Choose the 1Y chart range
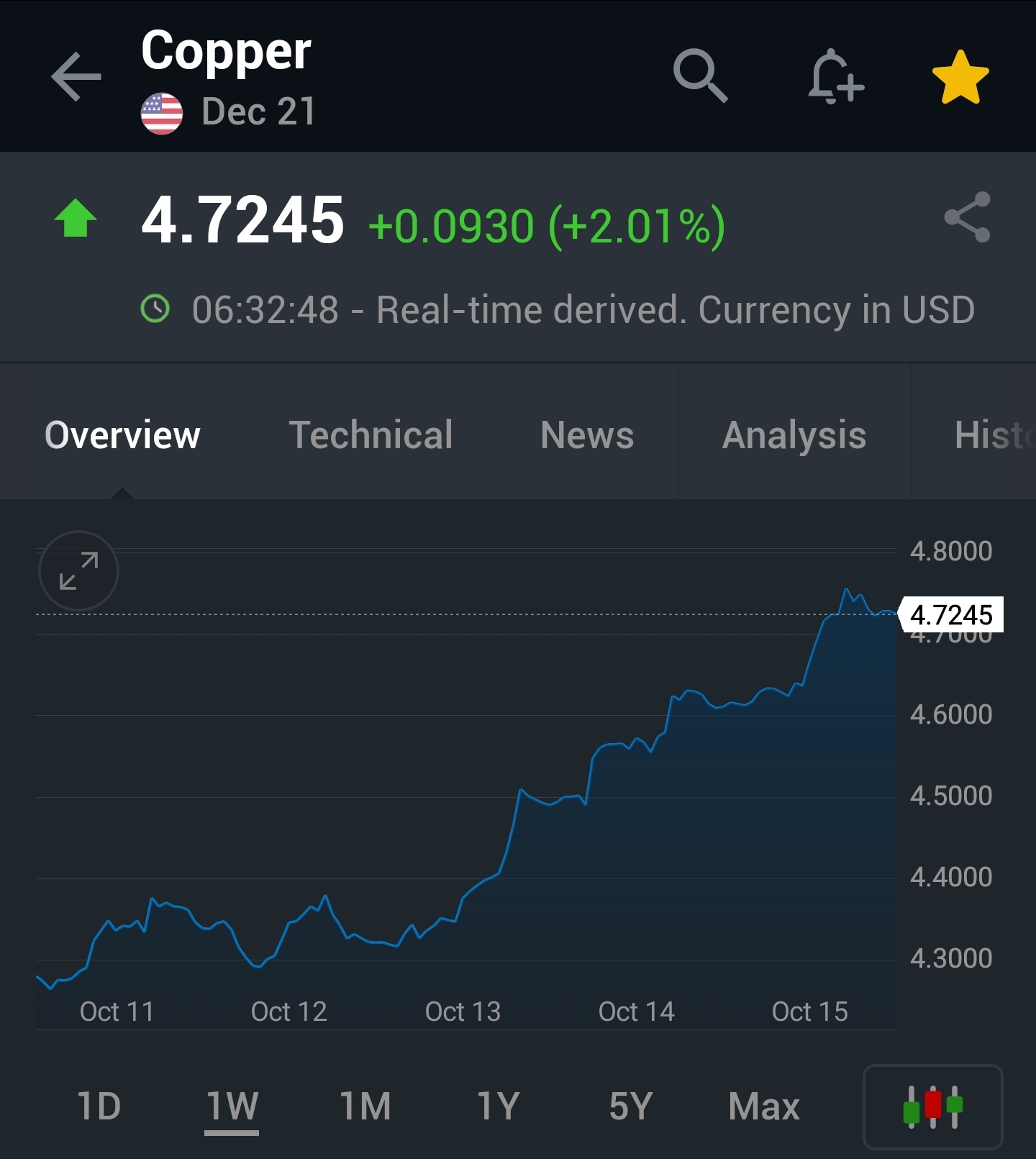 498,1106
